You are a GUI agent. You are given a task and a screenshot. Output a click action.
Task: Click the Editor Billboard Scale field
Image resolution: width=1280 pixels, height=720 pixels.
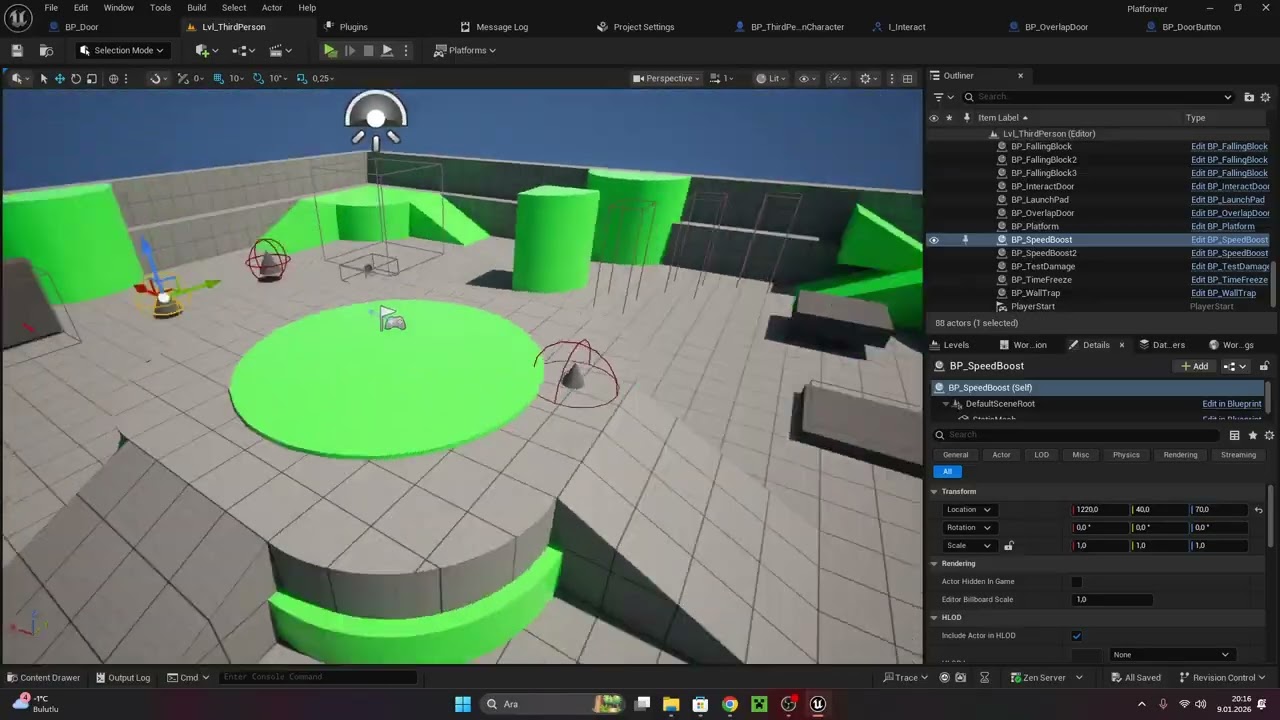click(1112, 600)
